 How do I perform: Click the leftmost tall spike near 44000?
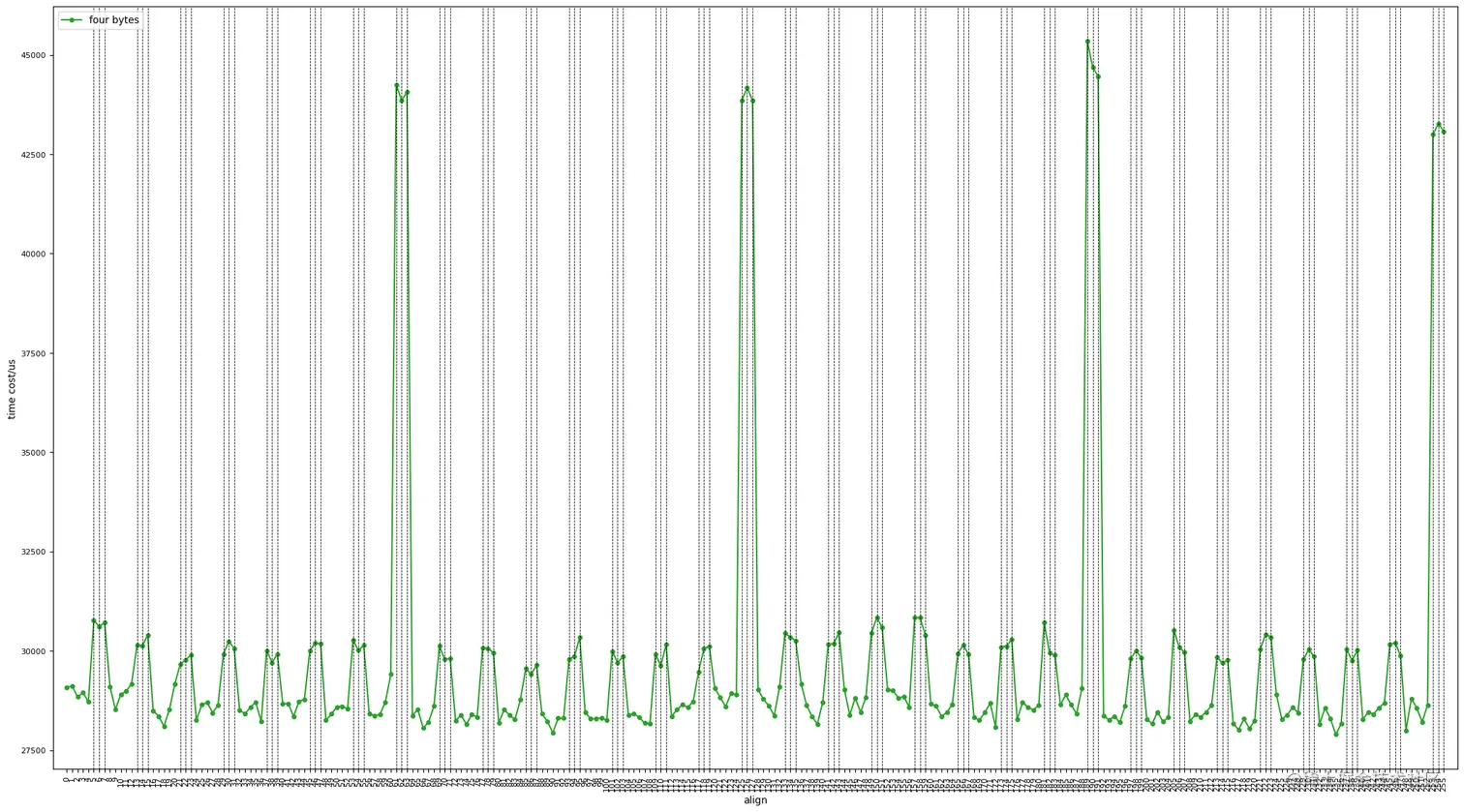click(x=397, y=87)
